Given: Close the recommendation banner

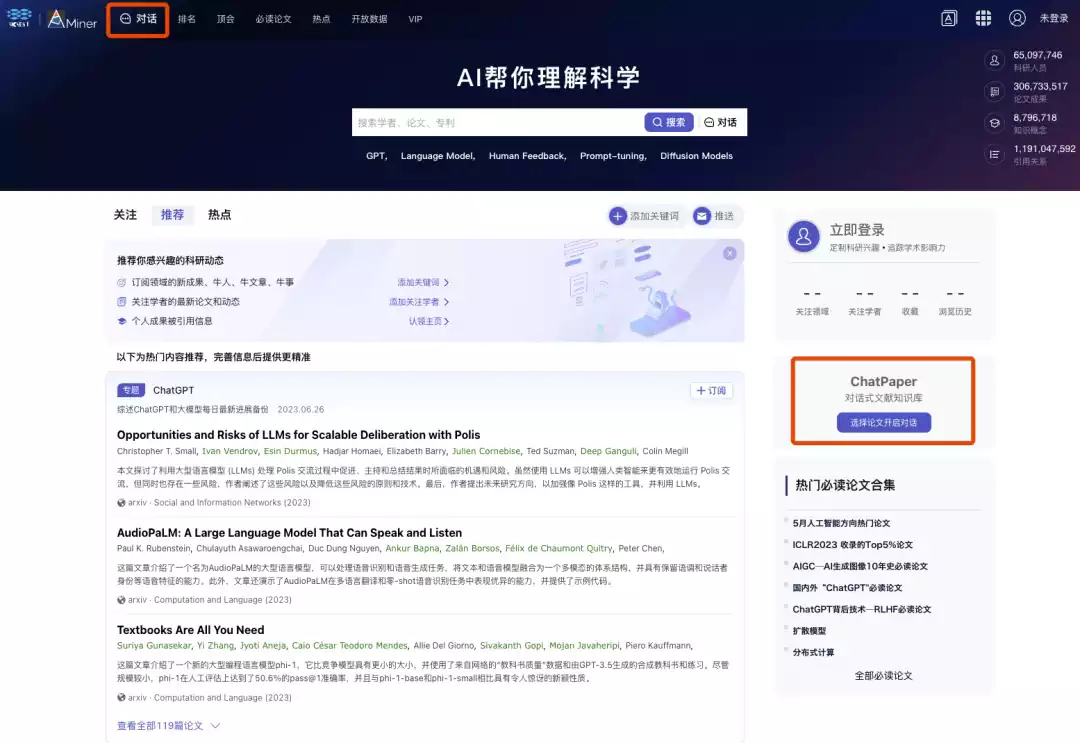Looking at the screenshot, I should [729, 253].
